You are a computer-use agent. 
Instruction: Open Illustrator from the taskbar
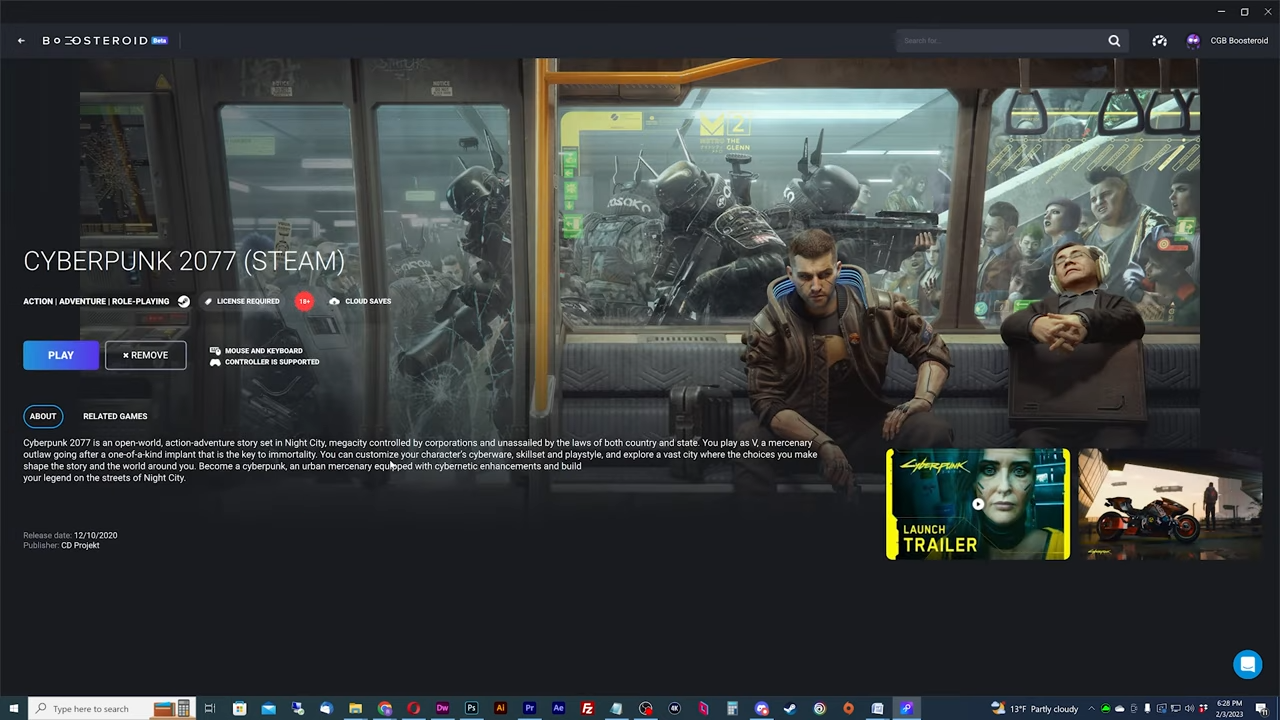click(500, 709)
